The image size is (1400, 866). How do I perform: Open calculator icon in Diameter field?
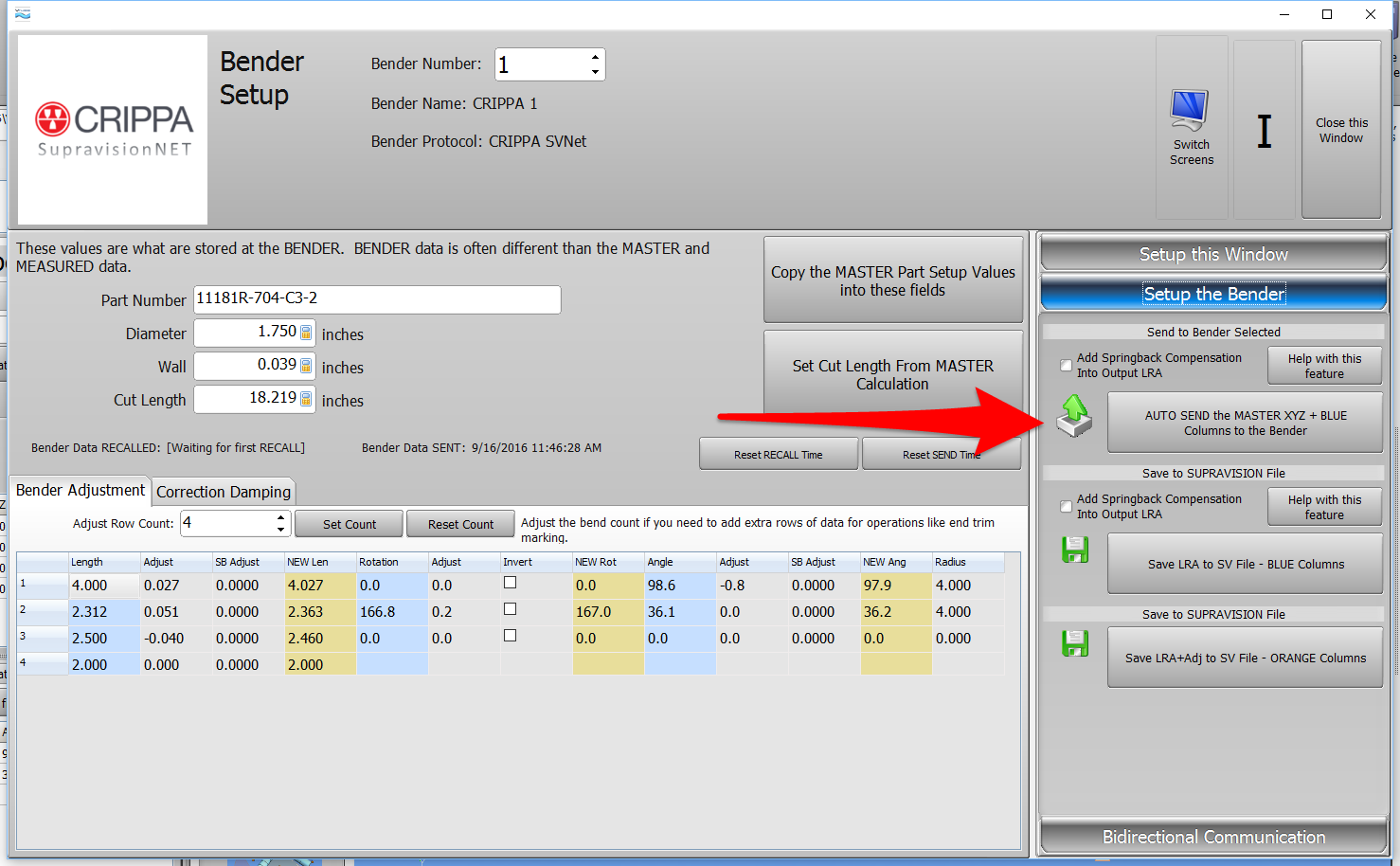point(306,333)
